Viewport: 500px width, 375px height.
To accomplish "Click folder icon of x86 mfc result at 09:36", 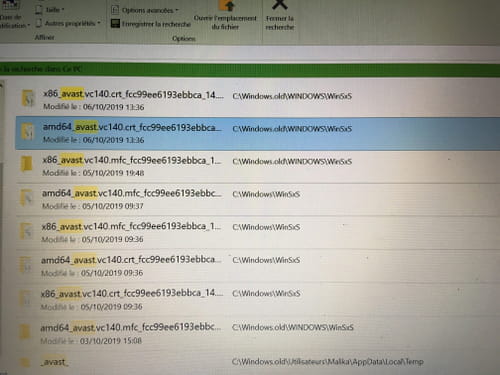I will coord(26,231).
